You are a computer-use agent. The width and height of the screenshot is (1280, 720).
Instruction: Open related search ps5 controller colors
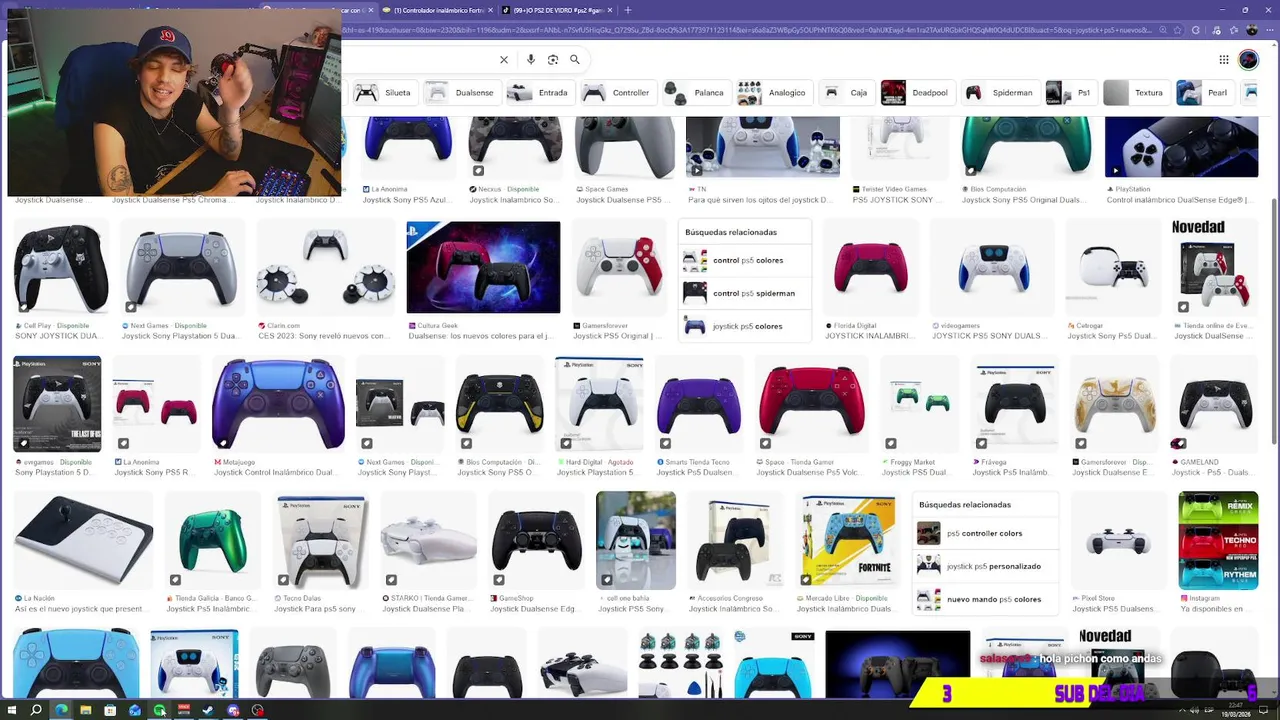tap(985, 534)
